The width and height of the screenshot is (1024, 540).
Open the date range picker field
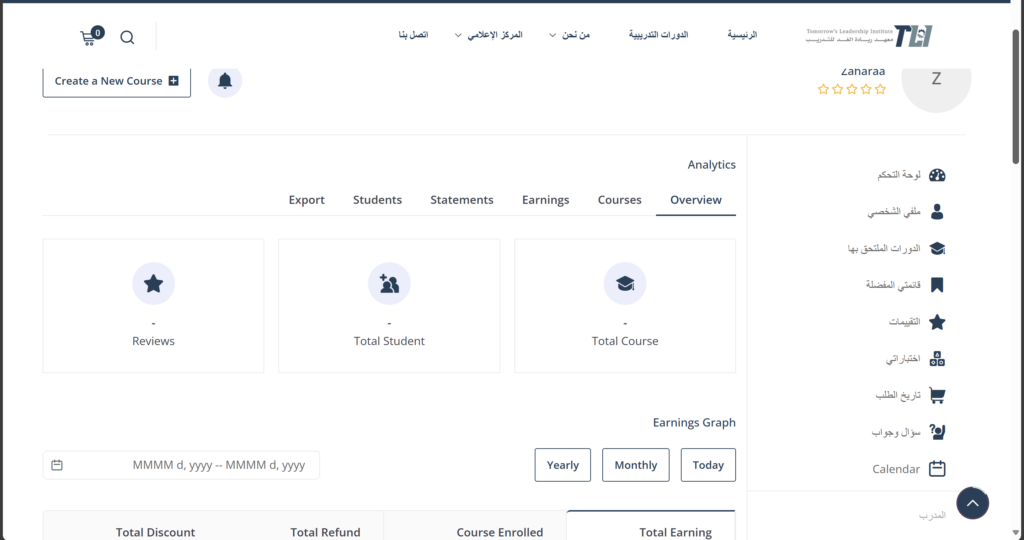pyautogui.click(x=181, y=465)
